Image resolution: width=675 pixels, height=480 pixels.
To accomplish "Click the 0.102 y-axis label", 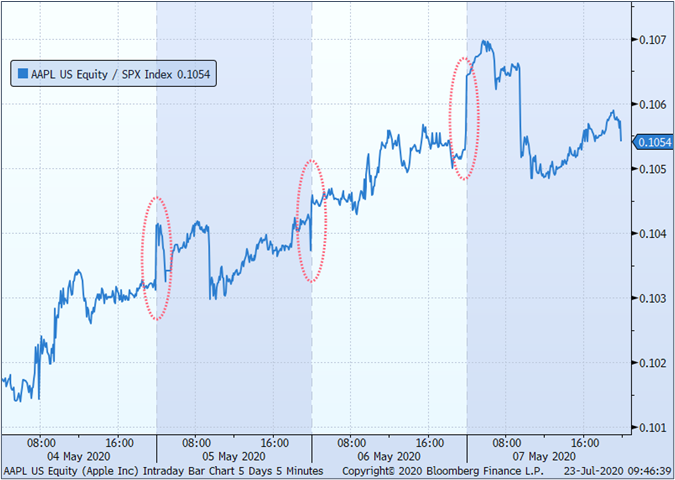I will (x=652, y=364).
